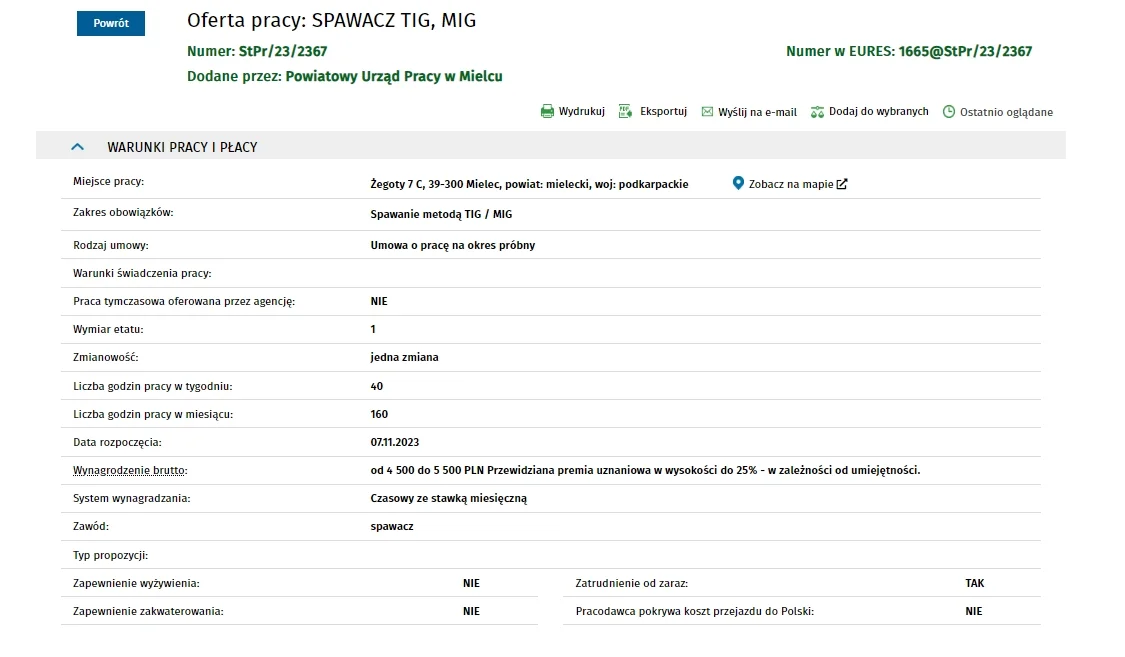Click the favorites icon beside Dodaj do wybranych

817,112
